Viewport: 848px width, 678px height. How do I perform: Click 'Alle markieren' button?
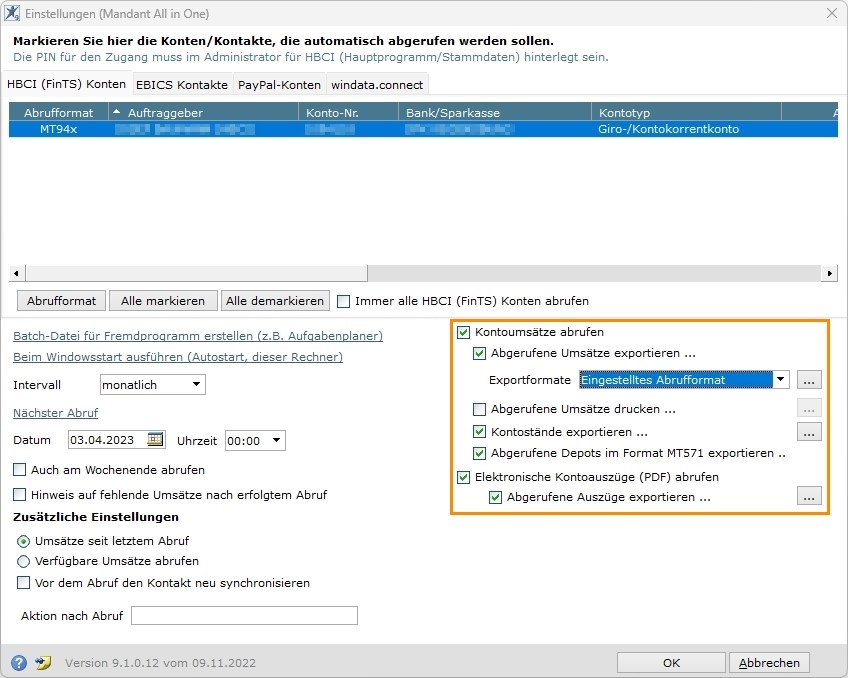[x=163, y=301]
